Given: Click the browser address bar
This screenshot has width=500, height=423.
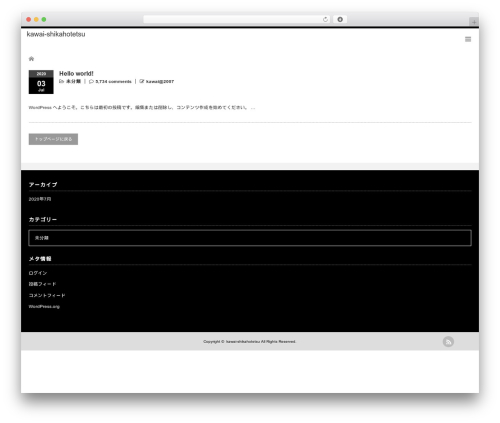Looking at the screenshot, I should tap(237, 19).
